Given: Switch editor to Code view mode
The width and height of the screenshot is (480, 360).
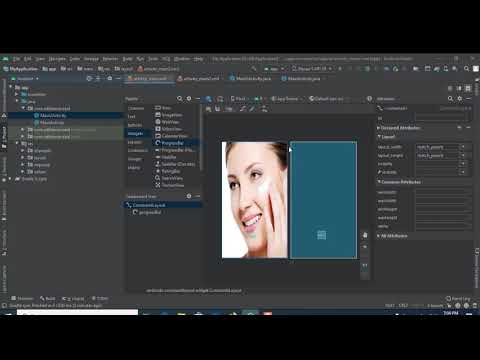Looking at the screenshot, I should [x=450, y=88].
